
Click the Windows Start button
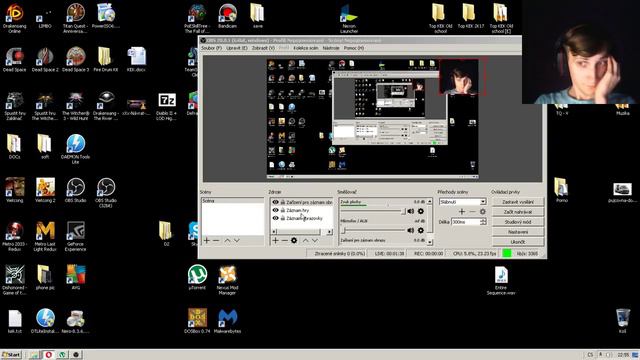pos(11,355)
